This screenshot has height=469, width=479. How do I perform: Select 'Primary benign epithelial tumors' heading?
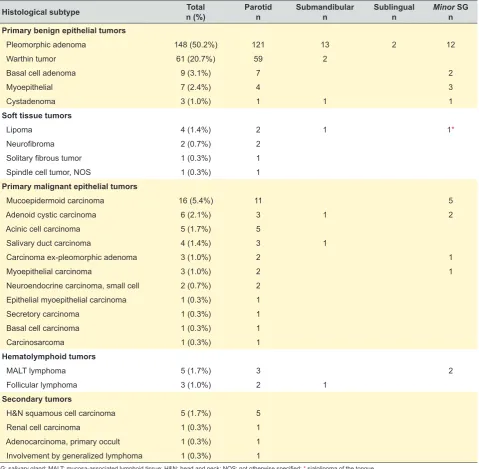tap(64, 31)
